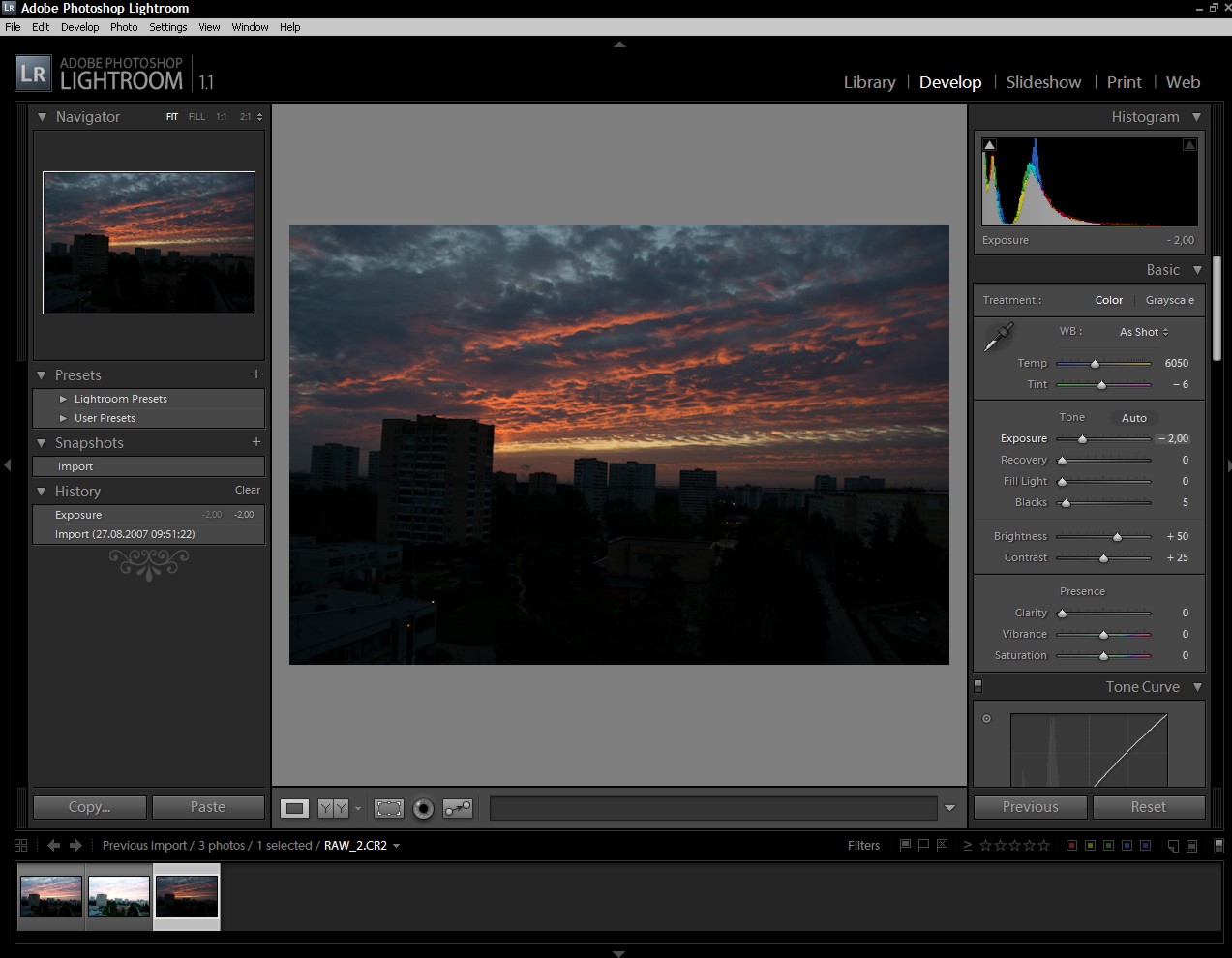Activate the Crop Overlay tool

point(389,808)
